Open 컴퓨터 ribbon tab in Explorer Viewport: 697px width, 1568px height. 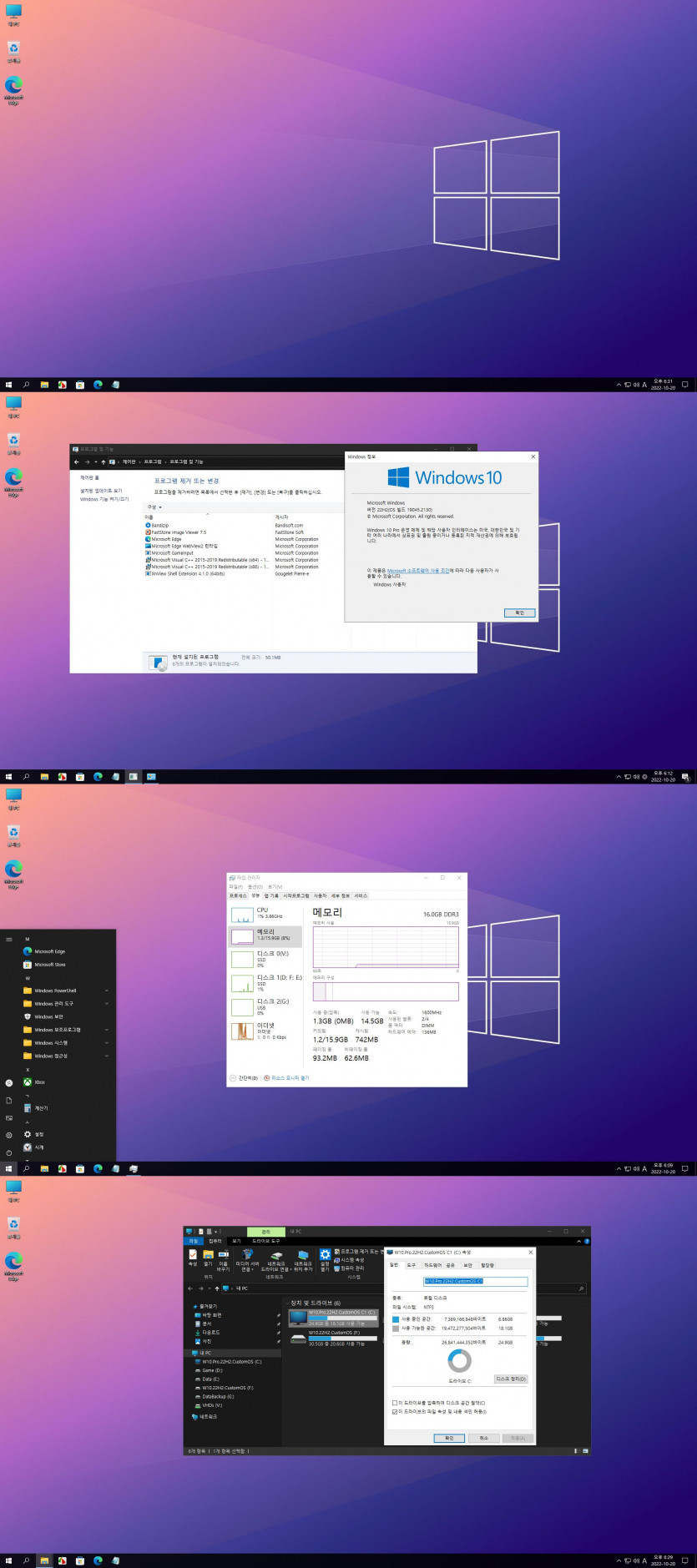215,1241
